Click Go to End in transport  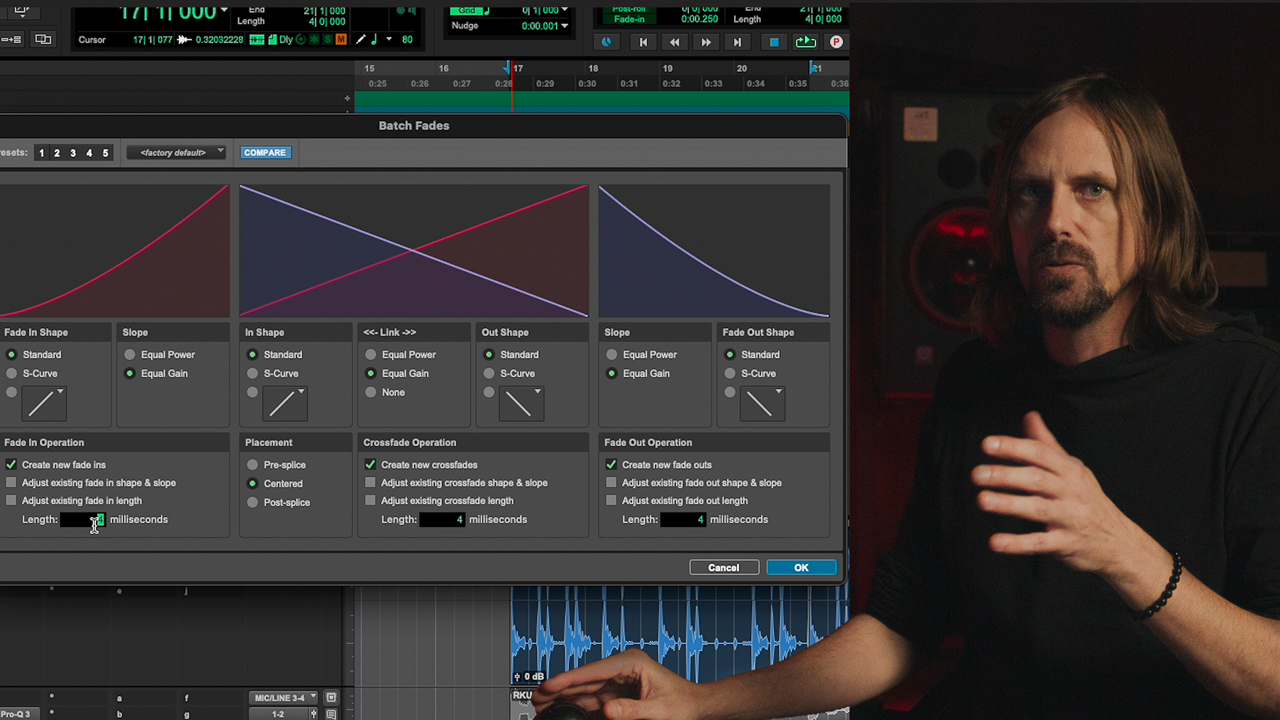[x=738, y=42]
